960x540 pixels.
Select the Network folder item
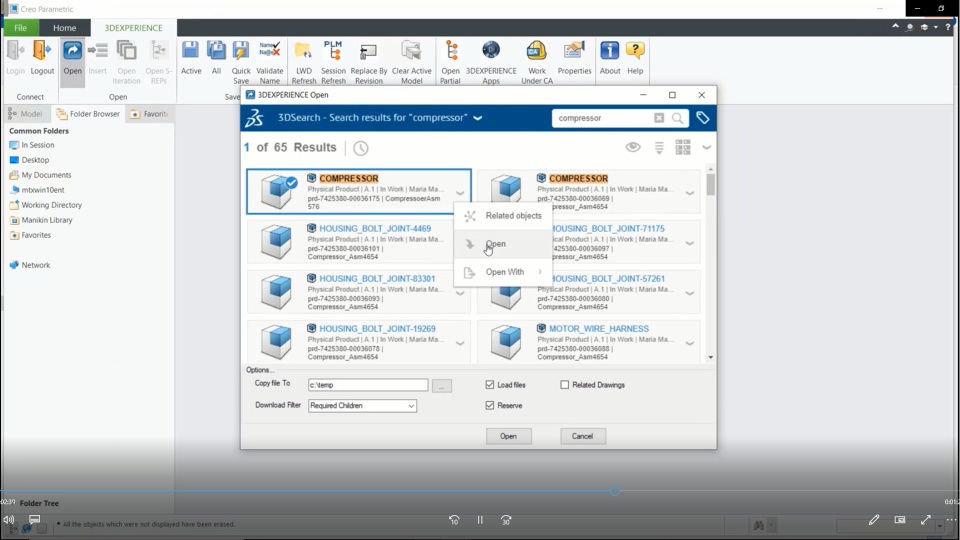point(29,265)
